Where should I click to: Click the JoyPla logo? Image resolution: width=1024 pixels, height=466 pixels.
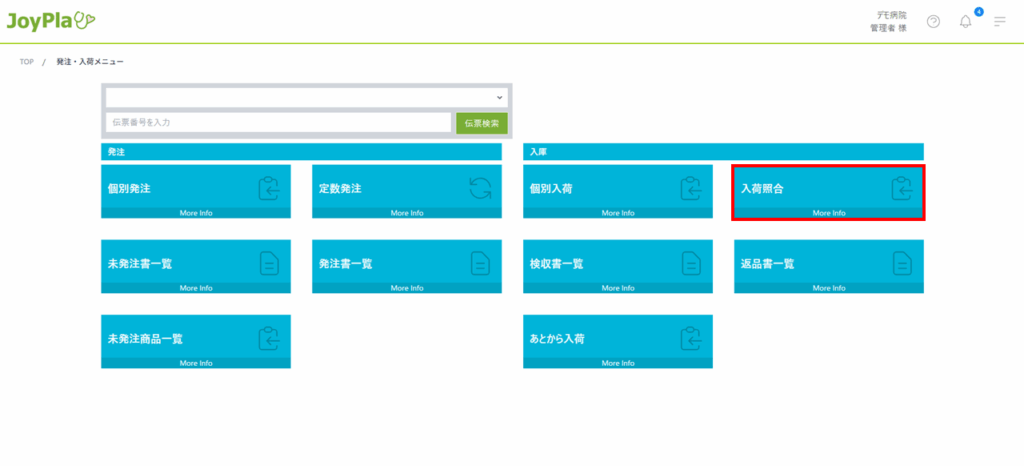click(x=50, y=21)
